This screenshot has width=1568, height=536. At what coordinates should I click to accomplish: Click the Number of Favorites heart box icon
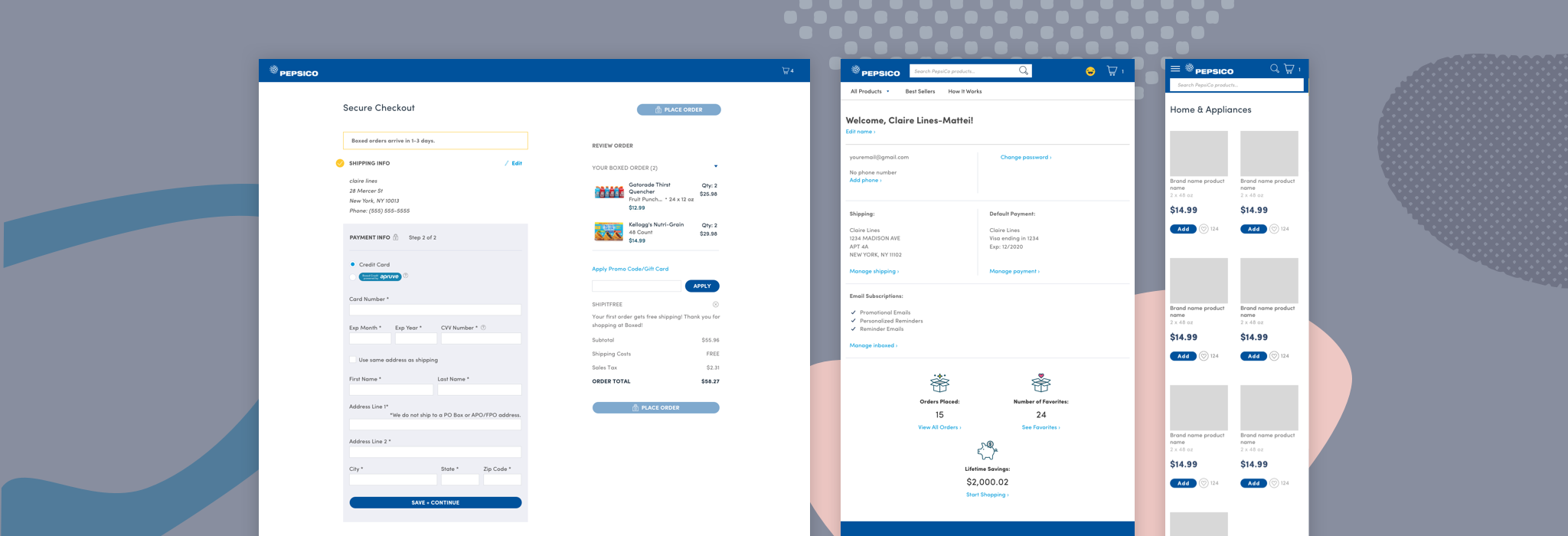tap(1041, 383)
